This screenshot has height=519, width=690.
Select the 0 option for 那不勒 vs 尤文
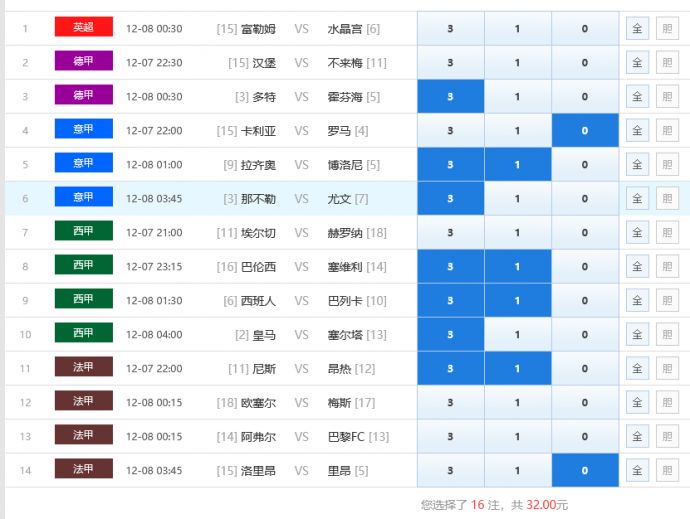point(584,199)
